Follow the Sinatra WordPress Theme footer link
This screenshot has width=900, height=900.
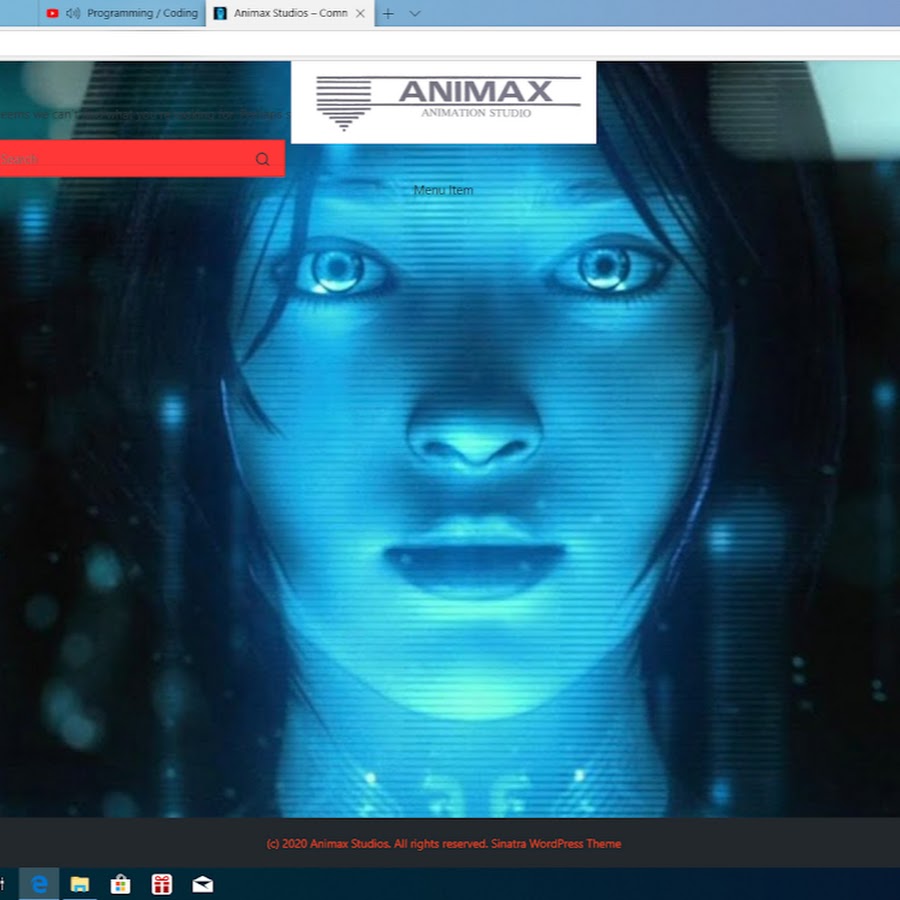(x=556, y=844)
